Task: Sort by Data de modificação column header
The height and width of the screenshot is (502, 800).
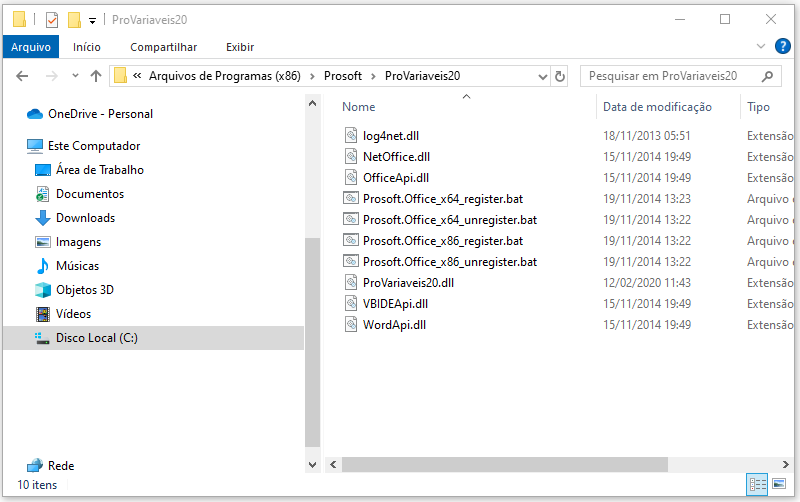Action: (657, 107)
